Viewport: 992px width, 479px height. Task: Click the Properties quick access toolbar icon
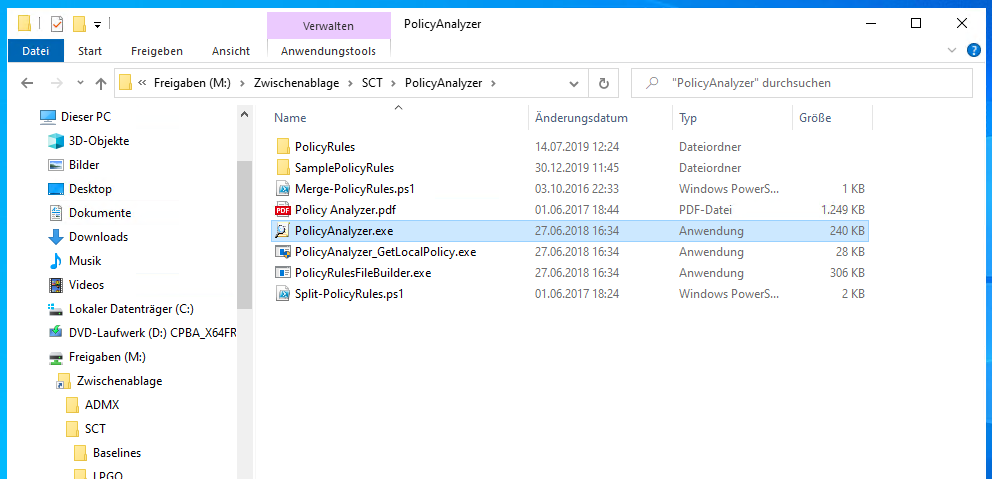click(x=57, y=24)
